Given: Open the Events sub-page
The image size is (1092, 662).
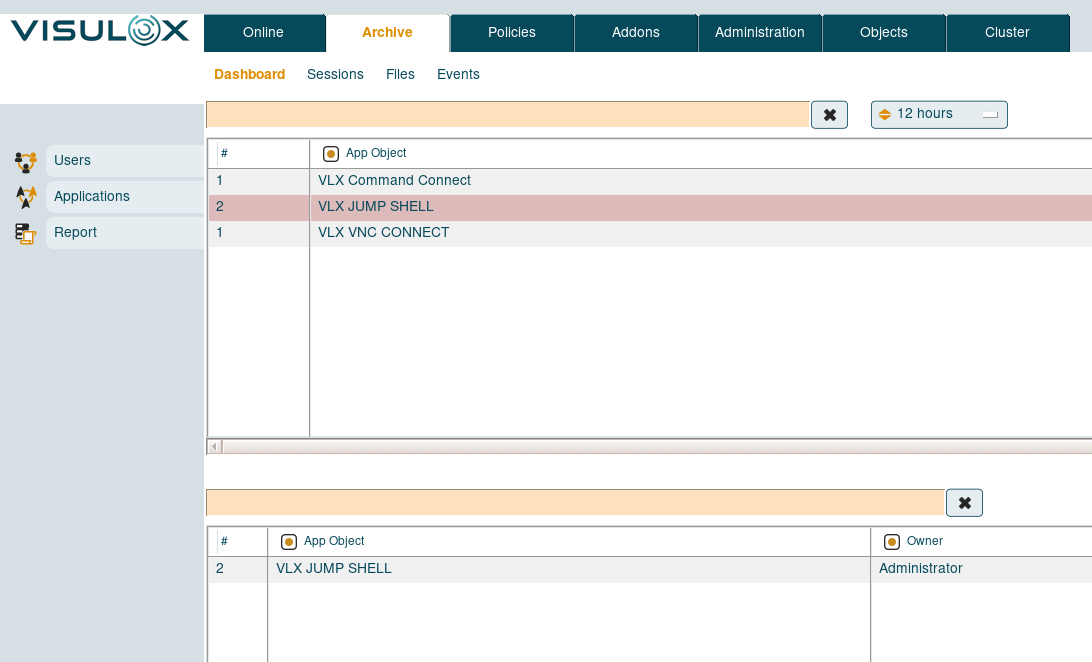Looking at the screenshot, I should tap(458, 74).
